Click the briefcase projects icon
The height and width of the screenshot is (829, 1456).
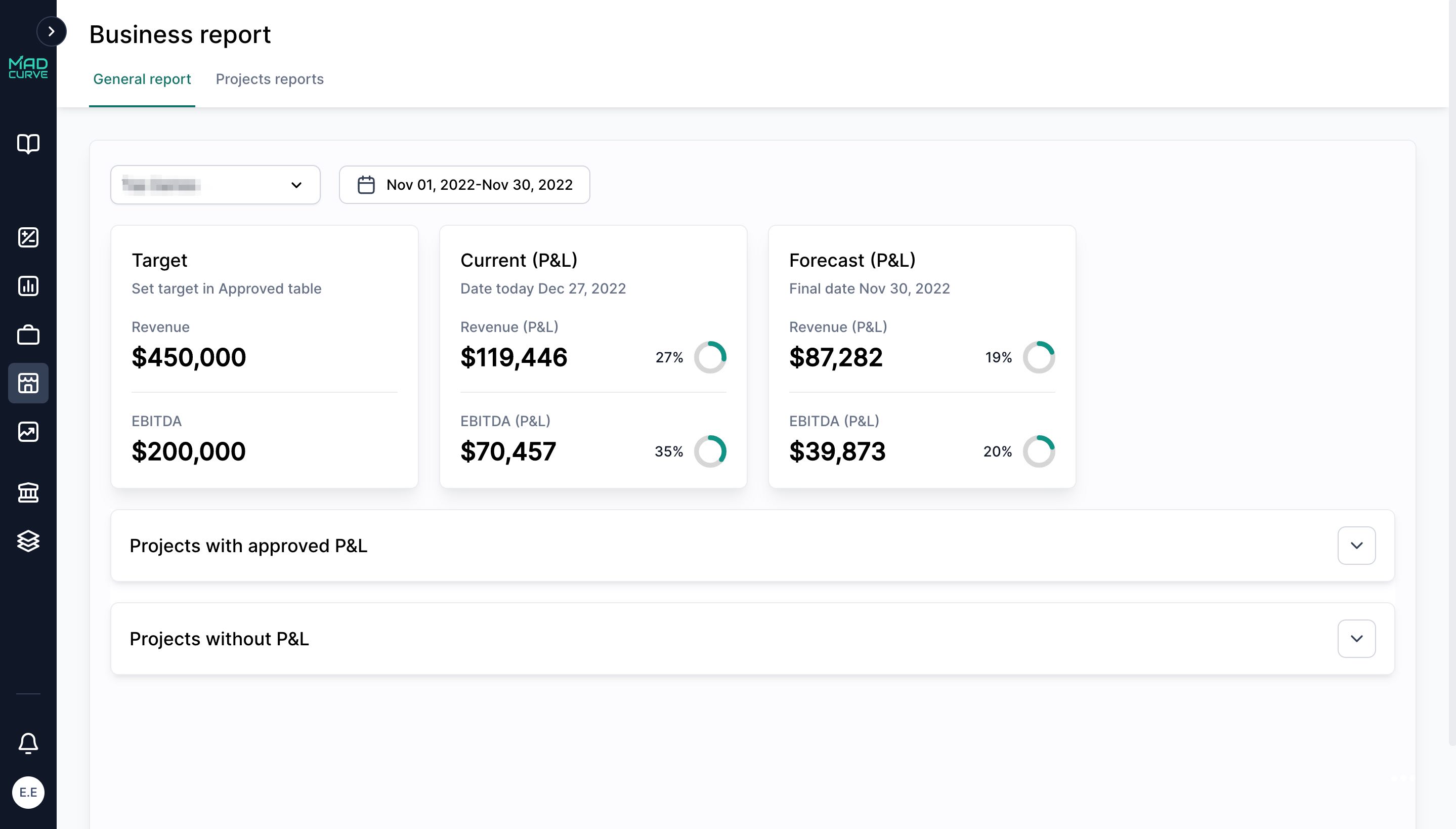pyautogui.click(x=28, y=335)
